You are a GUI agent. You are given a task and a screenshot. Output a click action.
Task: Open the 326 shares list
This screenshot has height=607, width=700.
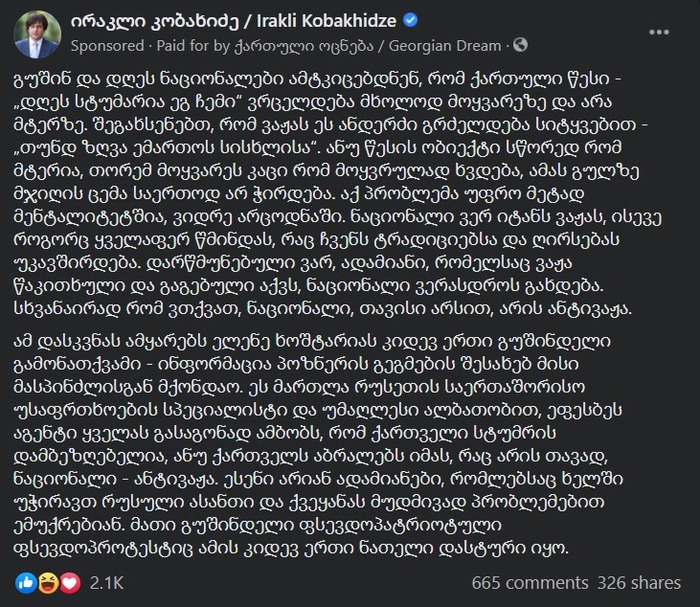(x=642, y=581)
